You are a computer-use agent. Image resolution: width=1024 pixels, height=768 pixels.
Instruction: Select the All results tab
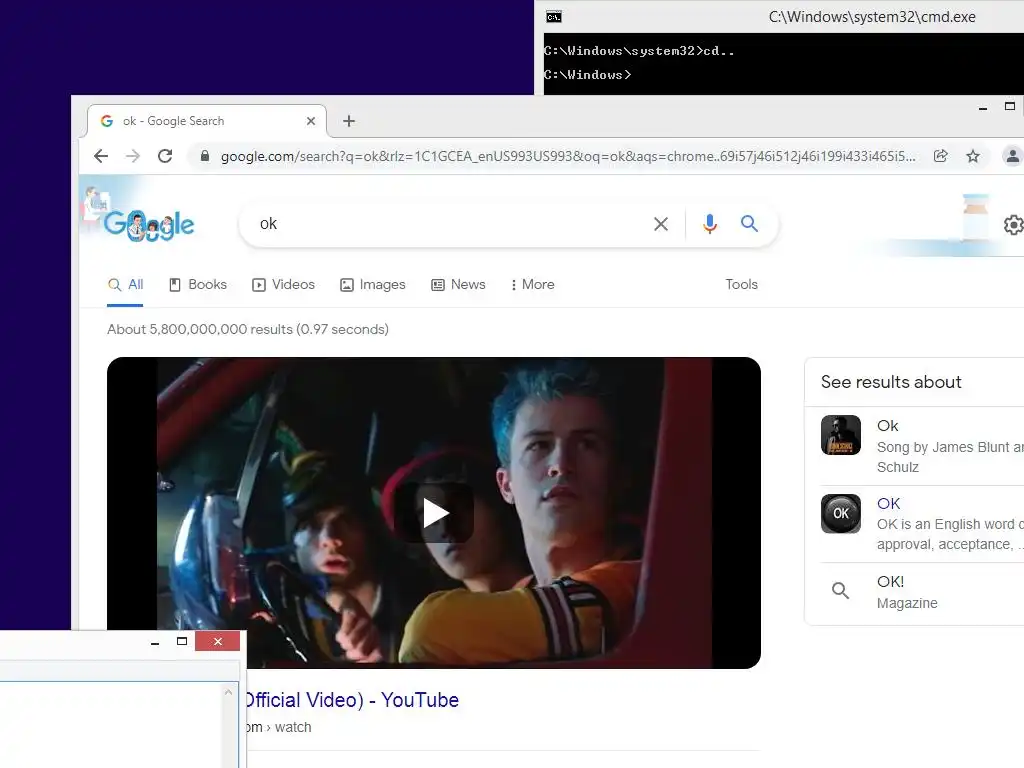[x=125, y=285]
